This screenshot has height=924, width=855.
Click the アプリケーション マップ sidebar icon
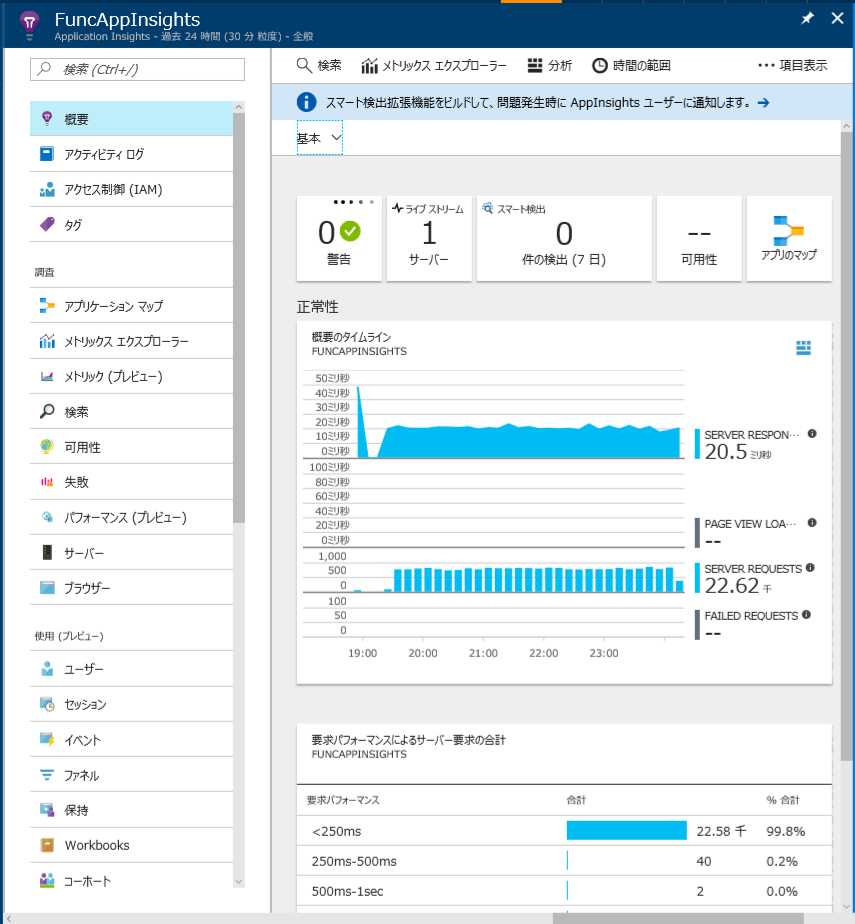[x=47, y=306]
